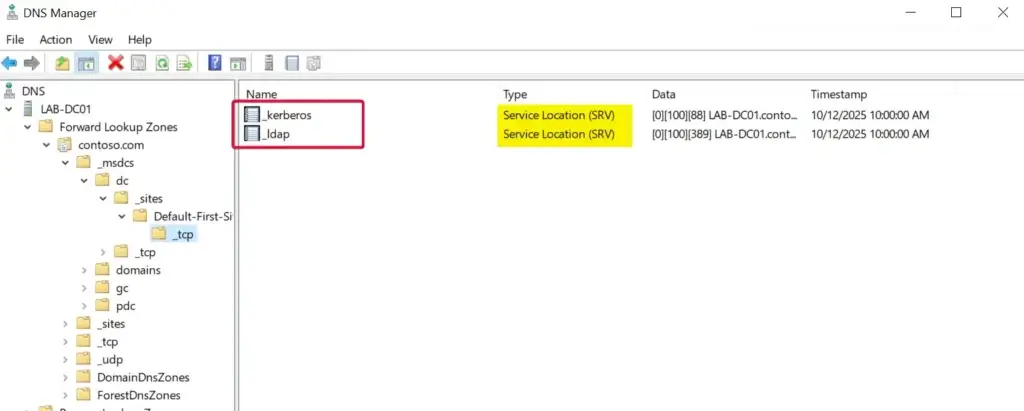Click the Up One Level folder icon
This screenshot has height=411, width=1024.
pos(63,63)
